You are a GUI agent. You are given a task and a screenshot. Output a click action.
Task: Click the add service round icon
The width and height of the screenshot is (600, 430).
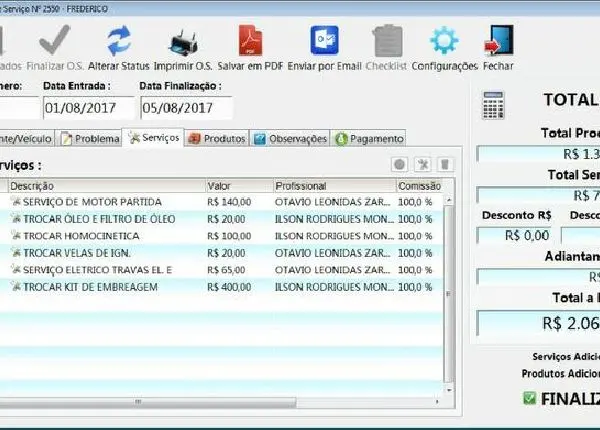[x=399, y=165]
